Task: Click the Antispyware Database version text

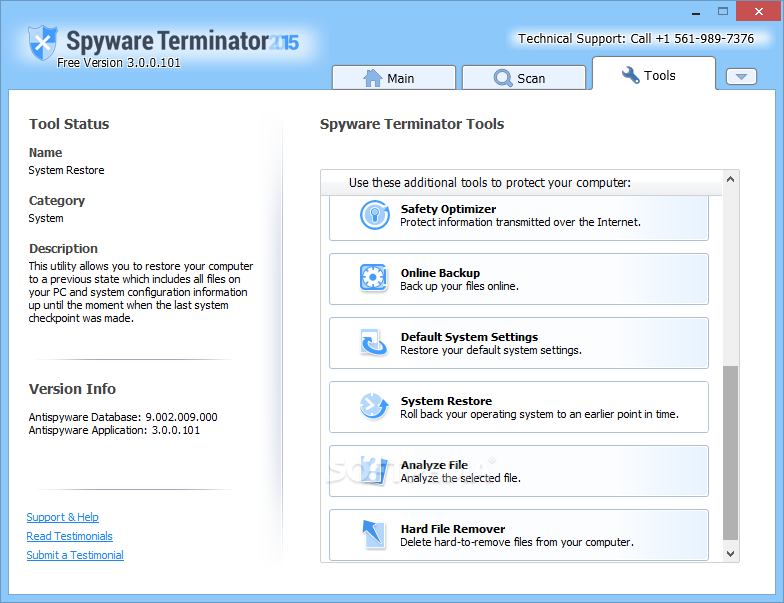Action: point(123,417)
